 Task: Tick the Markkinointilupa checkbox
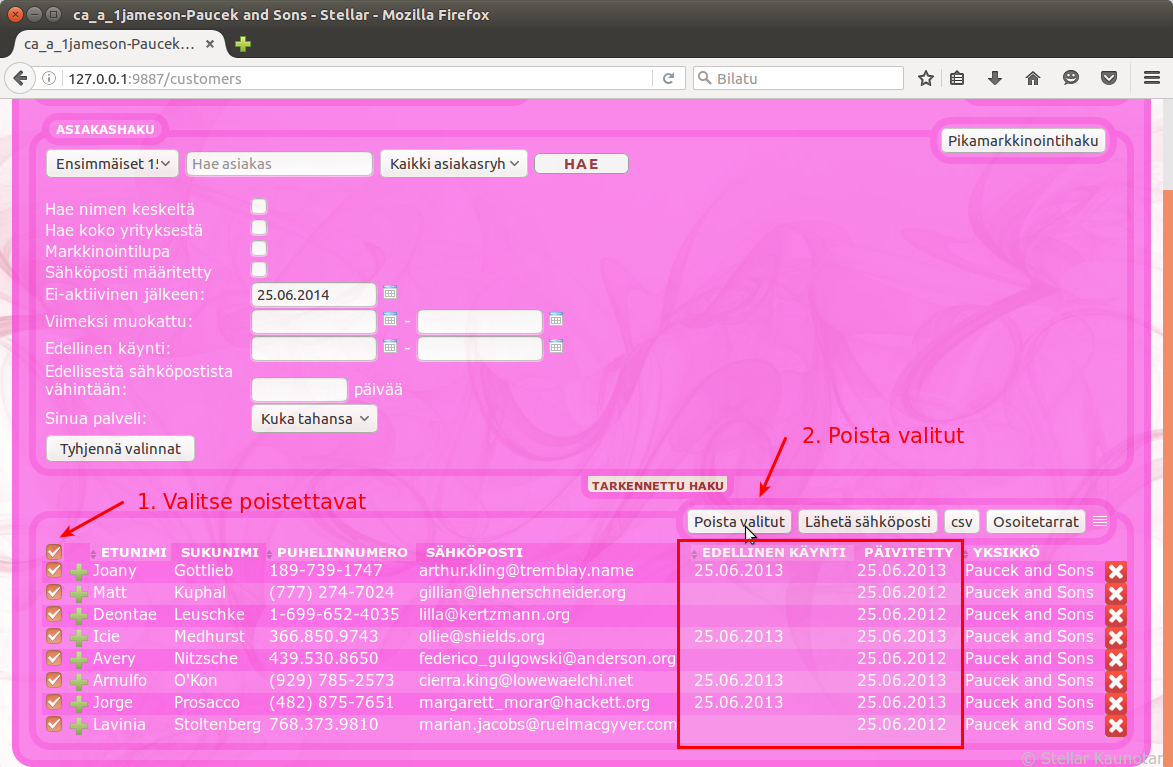[259, 249]
